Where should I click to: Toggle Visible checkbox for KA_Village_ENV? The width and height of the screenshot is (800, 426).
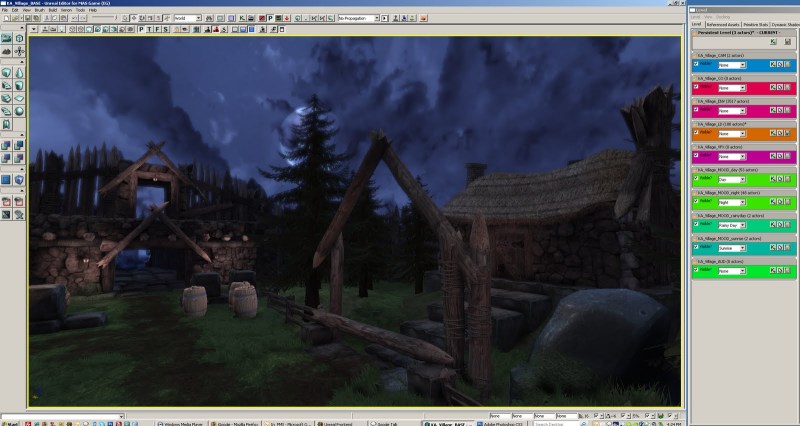coord(696,110)
